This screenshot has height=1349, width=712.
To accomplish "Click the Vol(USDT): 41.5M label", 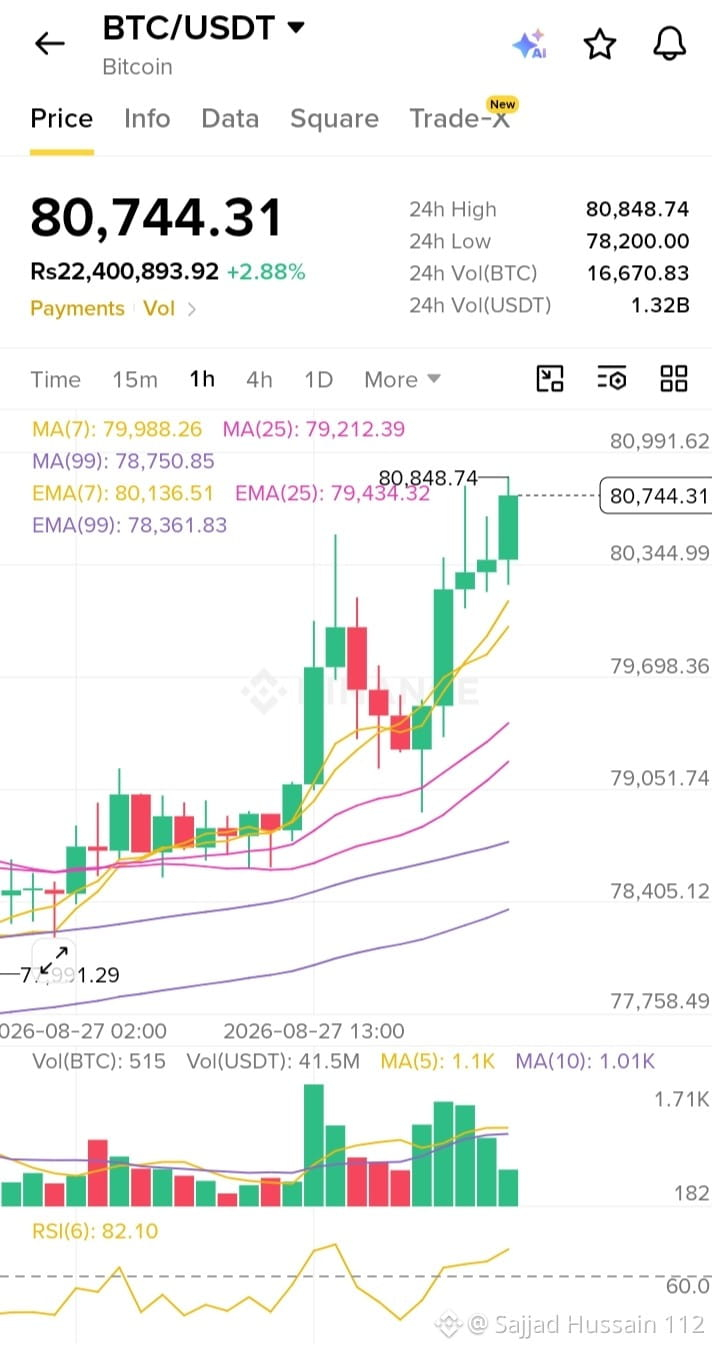I will tap(273, 1061).
